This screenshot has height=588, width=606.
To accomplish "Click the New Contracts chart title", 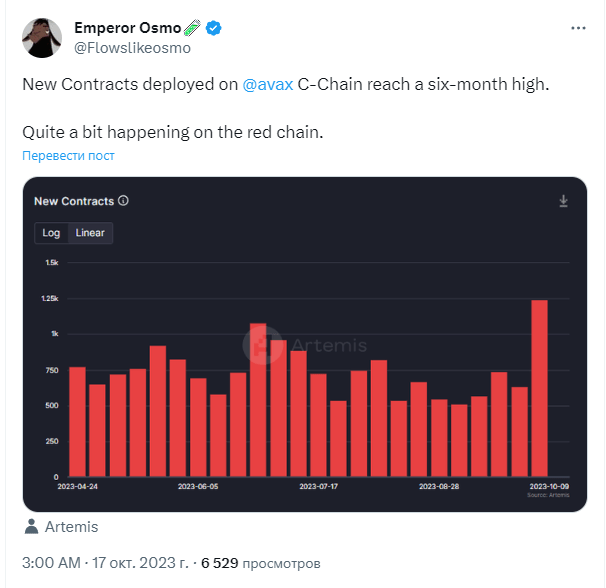I will (x=74, y=201).
